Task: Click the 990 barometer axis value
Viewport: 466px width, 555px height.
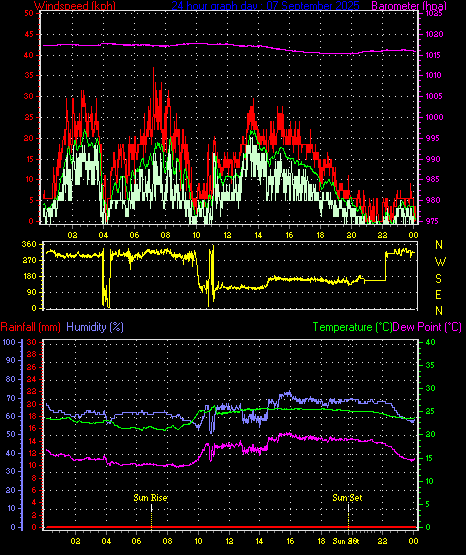Action: coord(432,159)
